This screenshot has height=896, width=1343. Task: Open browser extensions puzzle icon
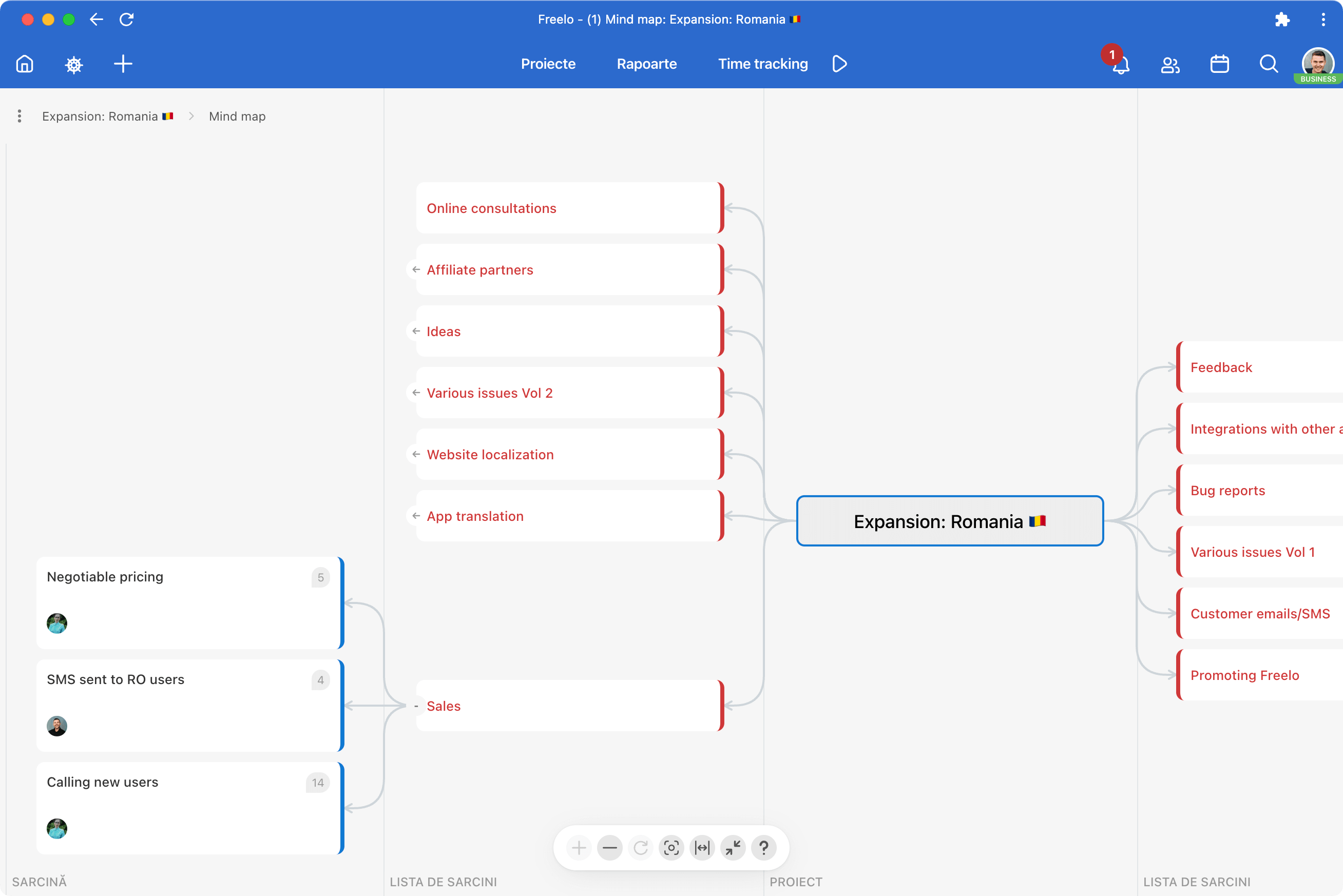pyautogui.click(x=1282, y=20)
